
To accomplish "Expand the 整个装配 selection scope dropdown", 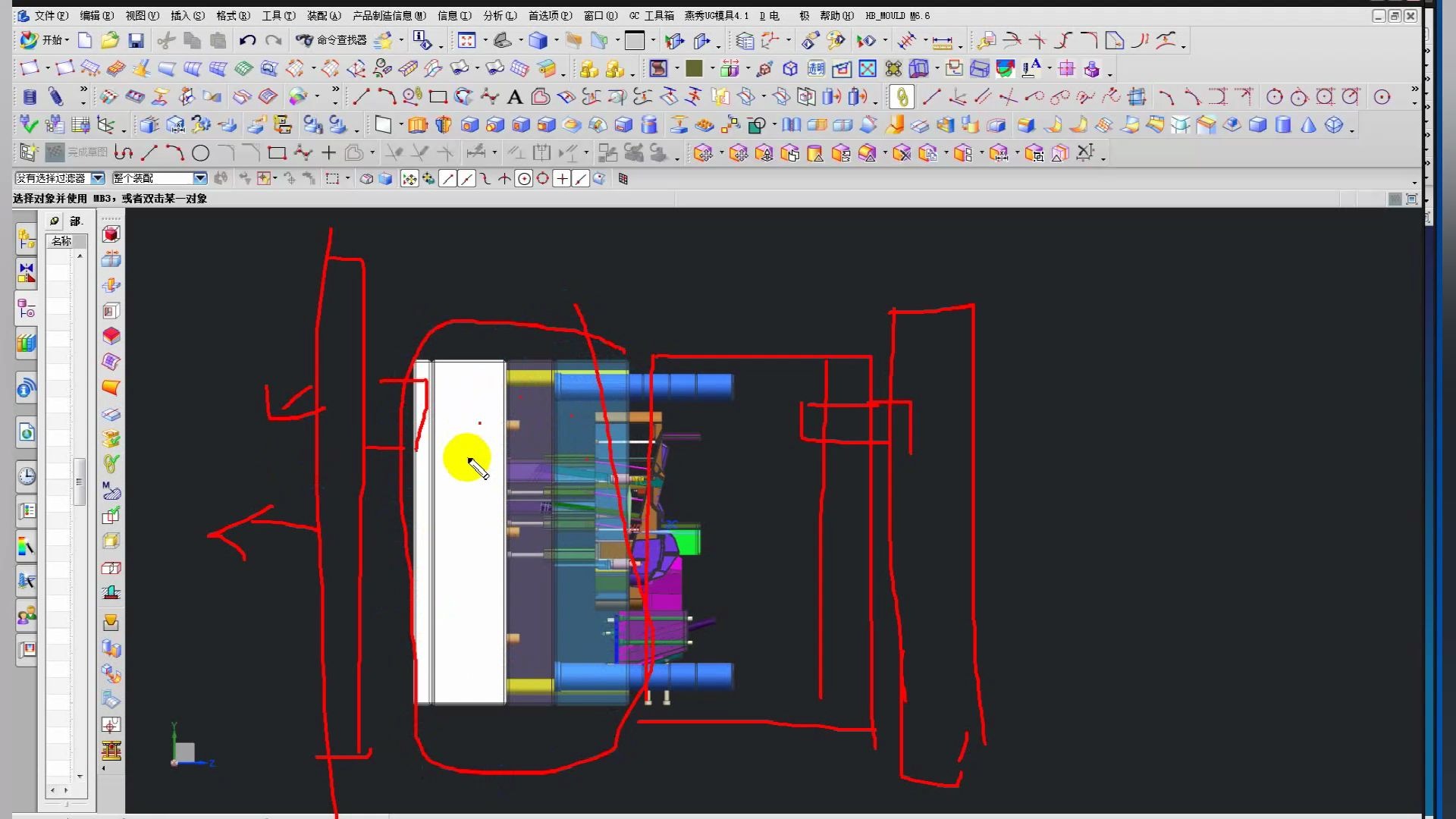I will [200, 178].
